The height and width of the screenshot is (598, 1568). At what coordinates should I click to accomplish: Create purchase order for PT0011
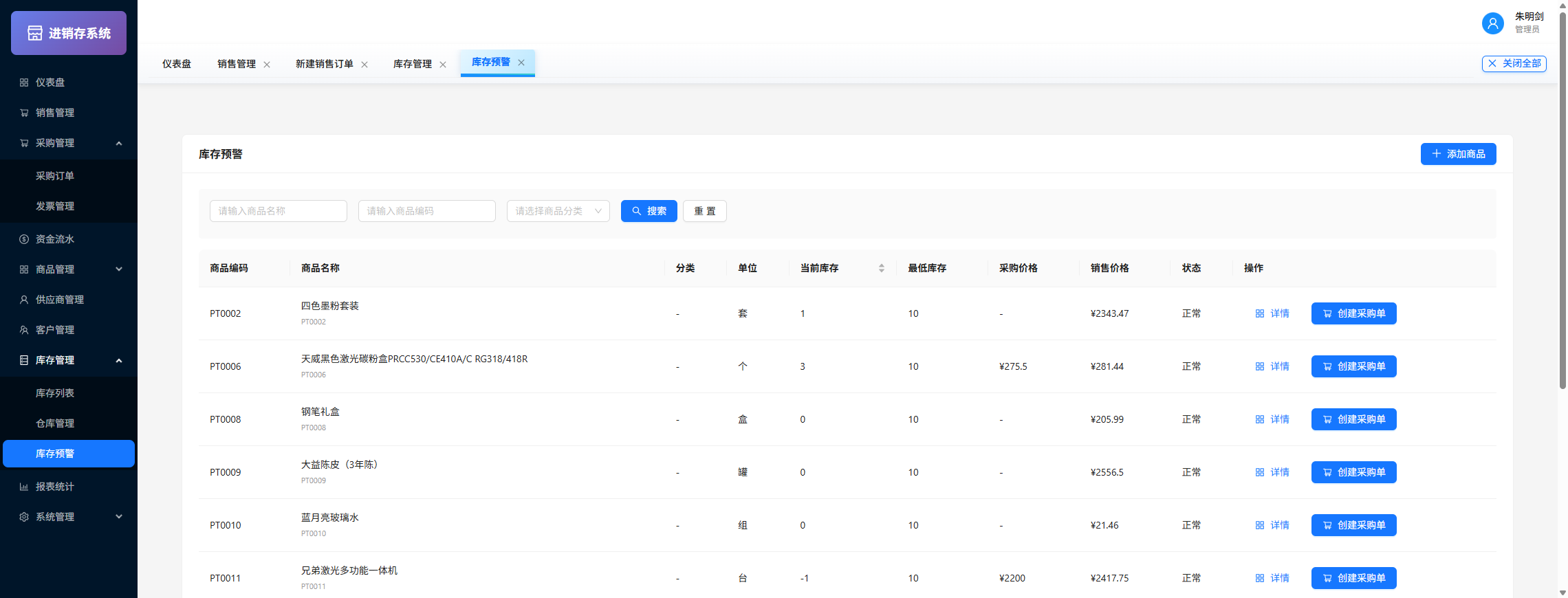[1354, 578]
